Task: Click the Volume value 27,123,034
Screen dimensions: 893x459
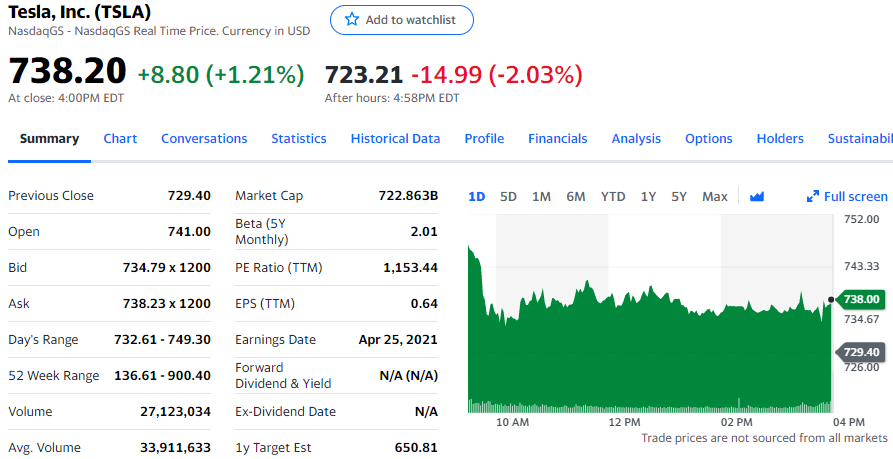Action: tap(175, 411)
